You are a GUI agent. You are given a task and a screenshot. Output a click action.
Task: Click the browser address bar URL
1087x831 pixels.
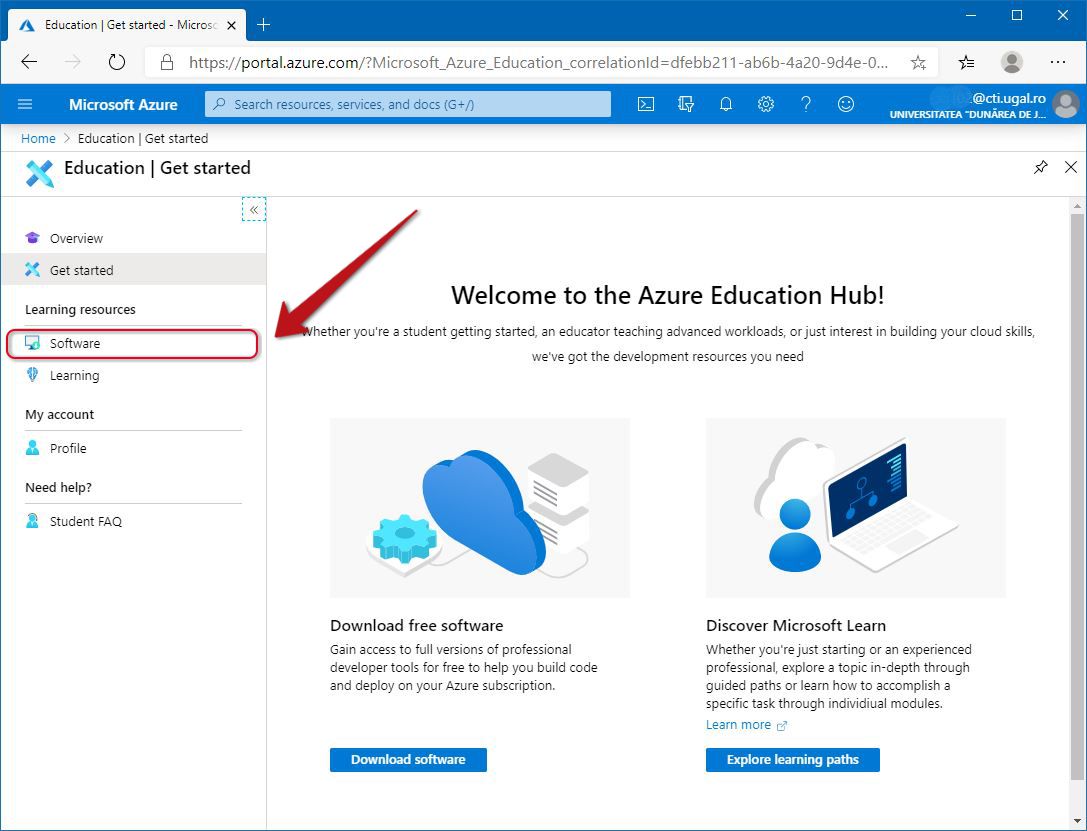[x=538, y=63]
